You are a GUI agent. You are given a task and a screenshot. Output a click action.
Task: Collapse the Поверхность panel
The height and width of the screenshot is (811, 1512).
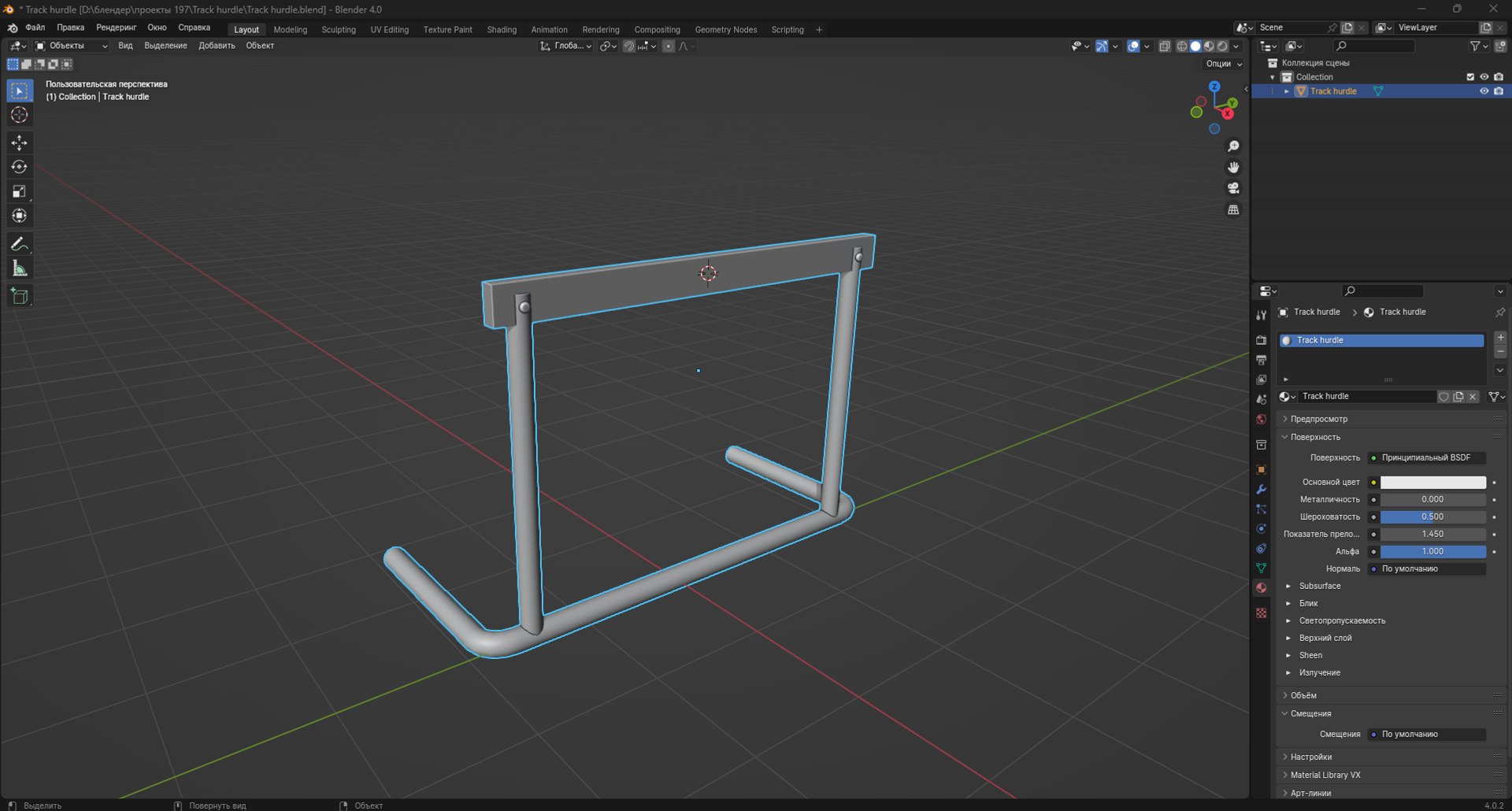pos(1315,437)
